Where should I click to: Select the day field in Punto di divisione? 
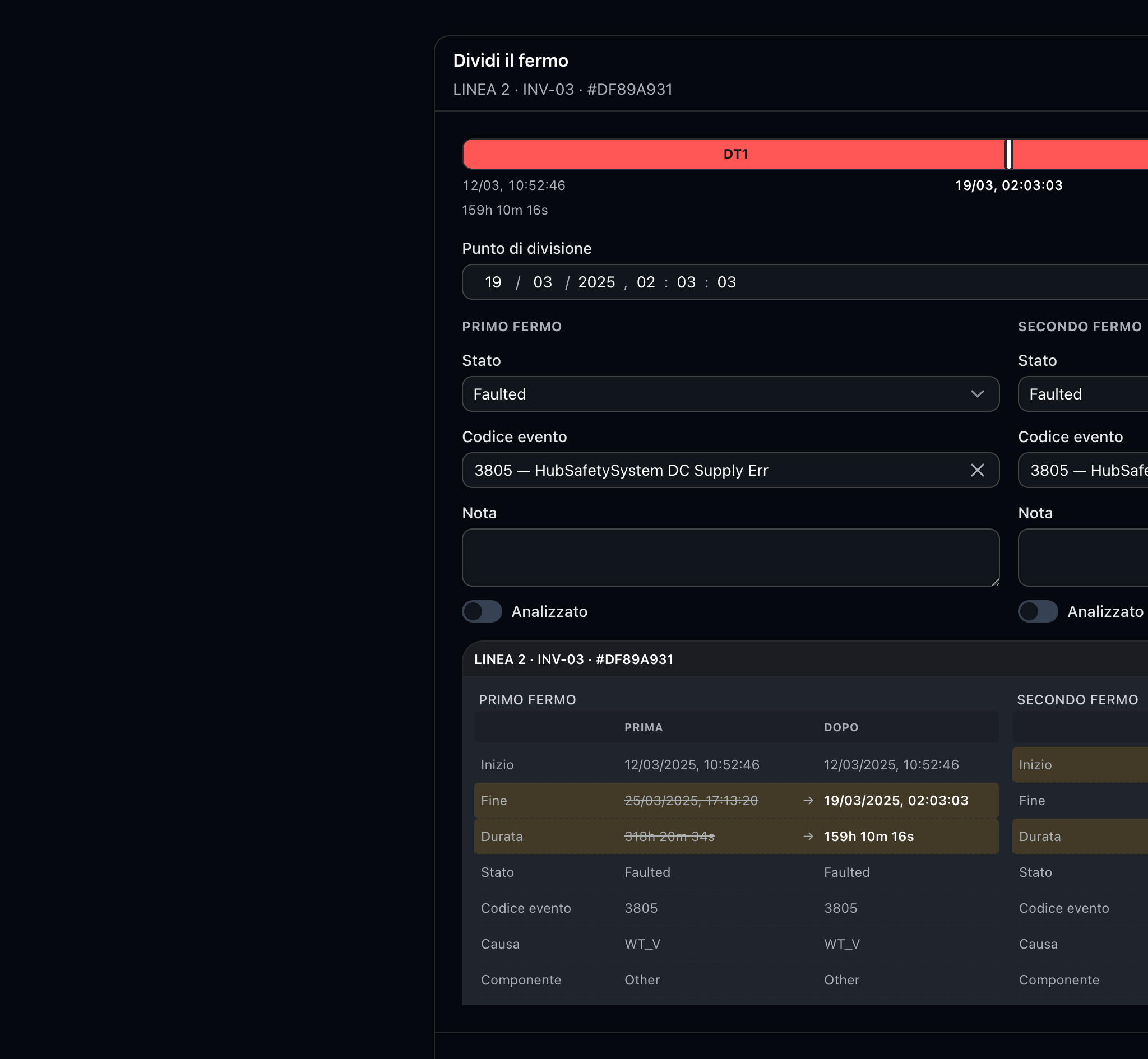[493, 282]
